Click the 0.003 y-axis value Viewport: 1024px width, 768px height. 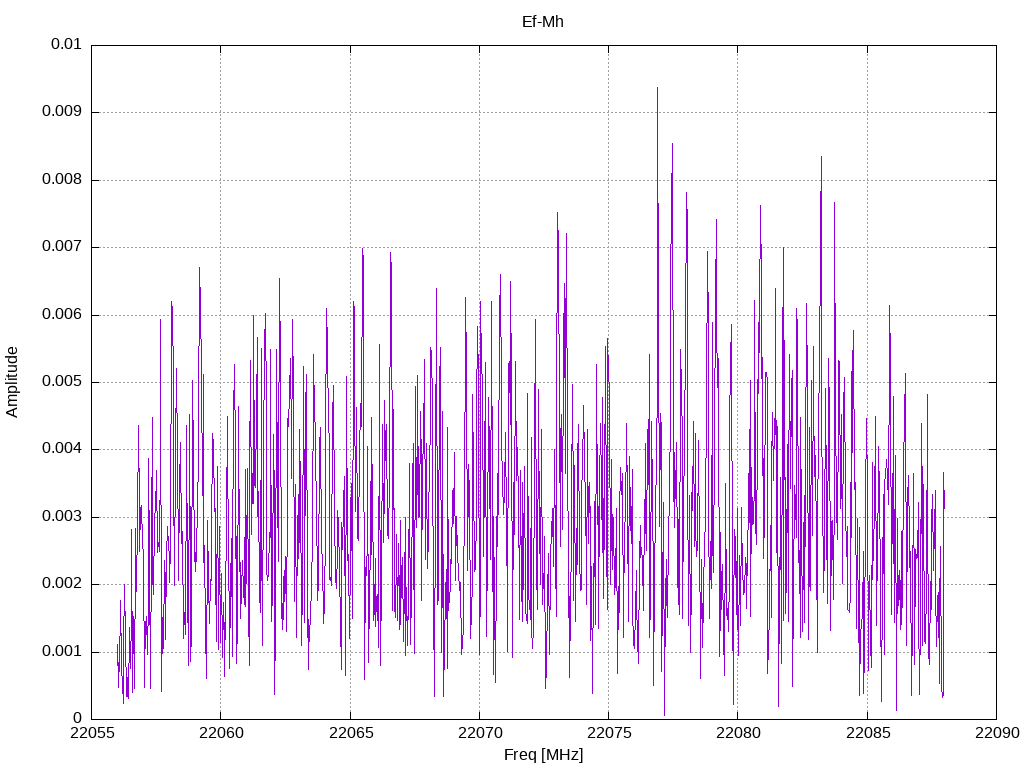62,517
